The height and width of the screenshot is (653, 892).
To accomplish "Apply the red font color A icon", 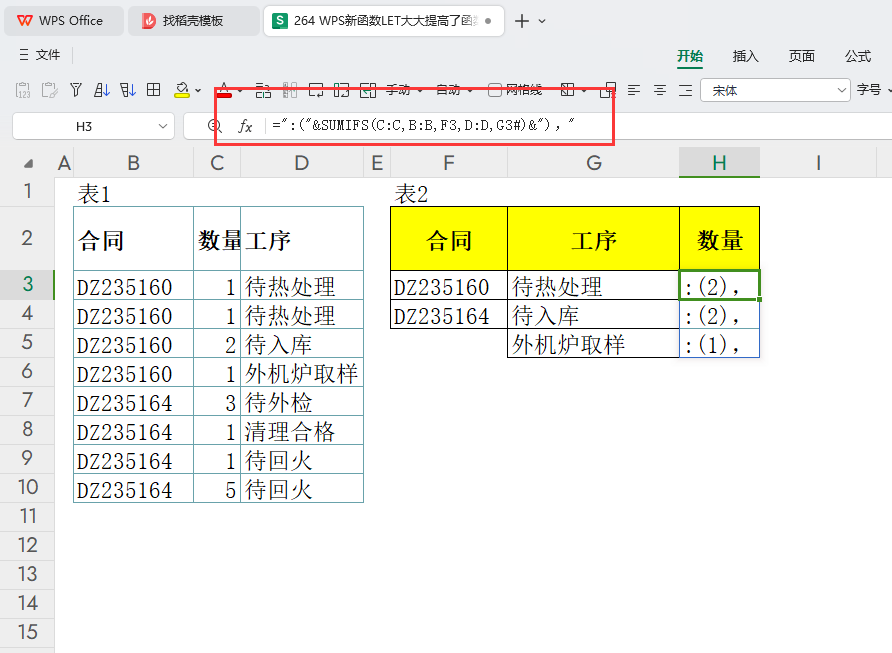I will pos(224,90).
